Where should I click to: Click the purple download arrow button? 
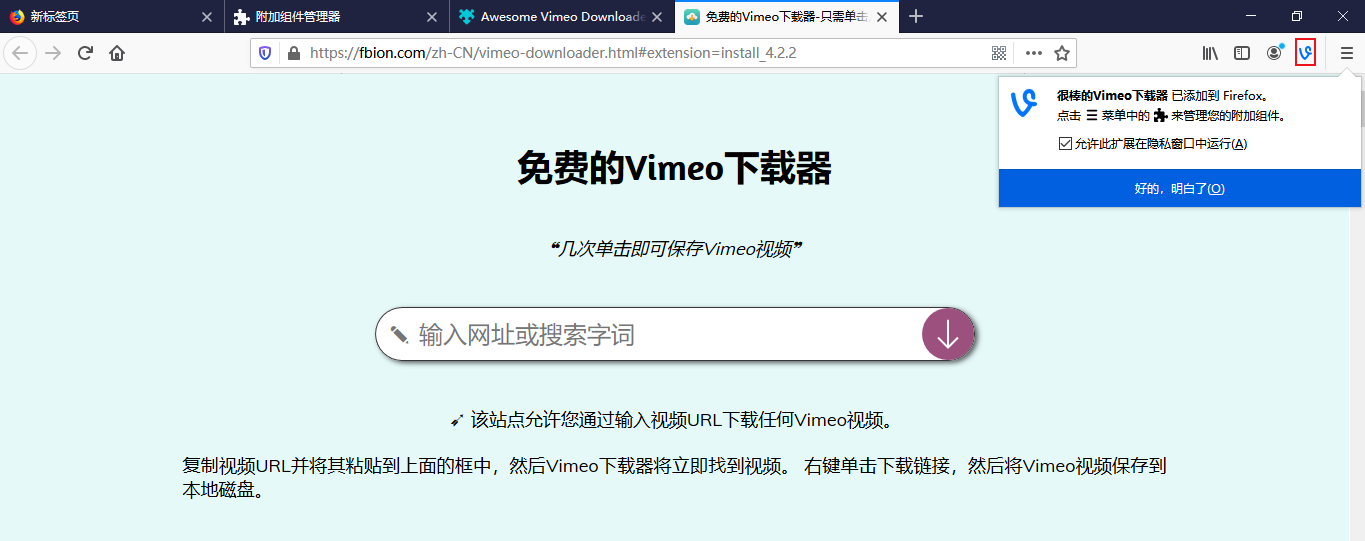click(x=947, y=334)
